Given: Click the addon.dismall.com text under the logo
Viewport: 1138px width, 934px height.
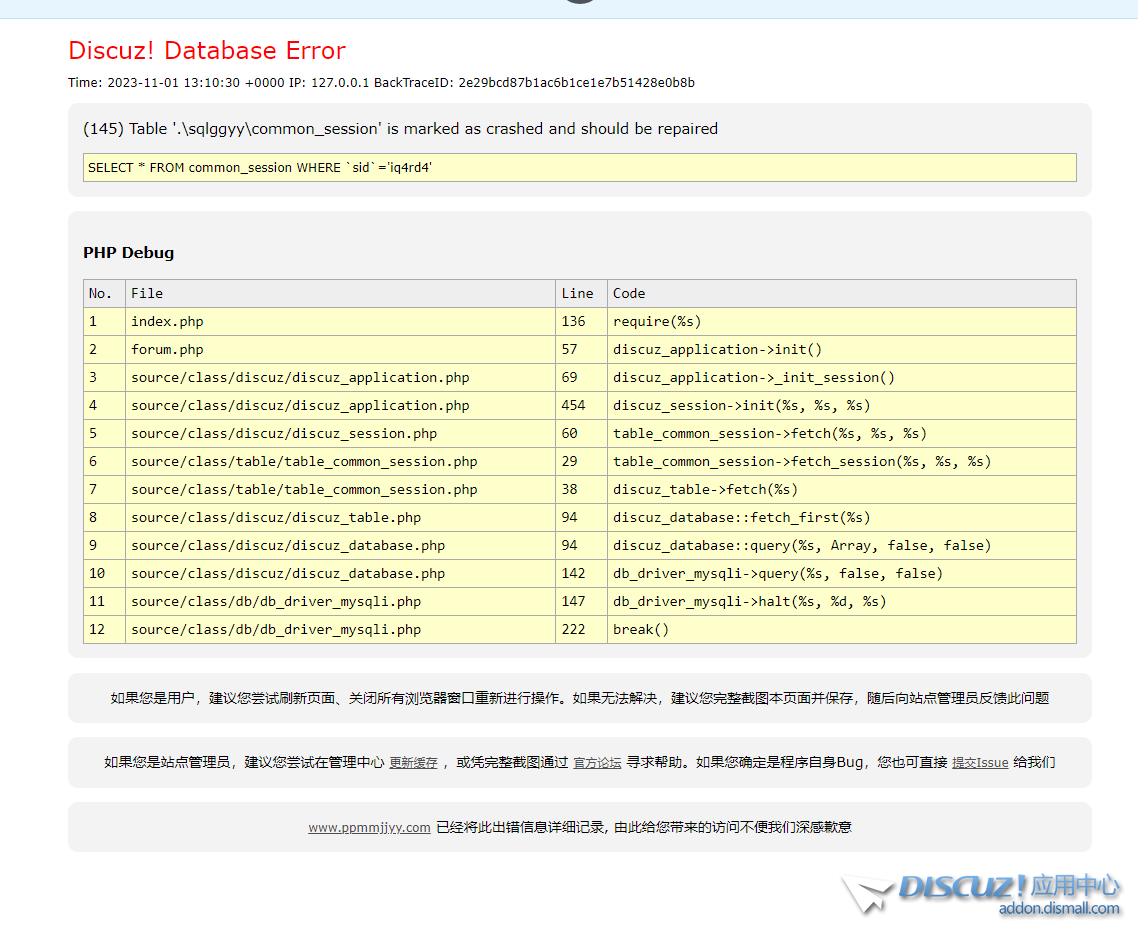Looking at the screenshot, I should coord(1059,909).
